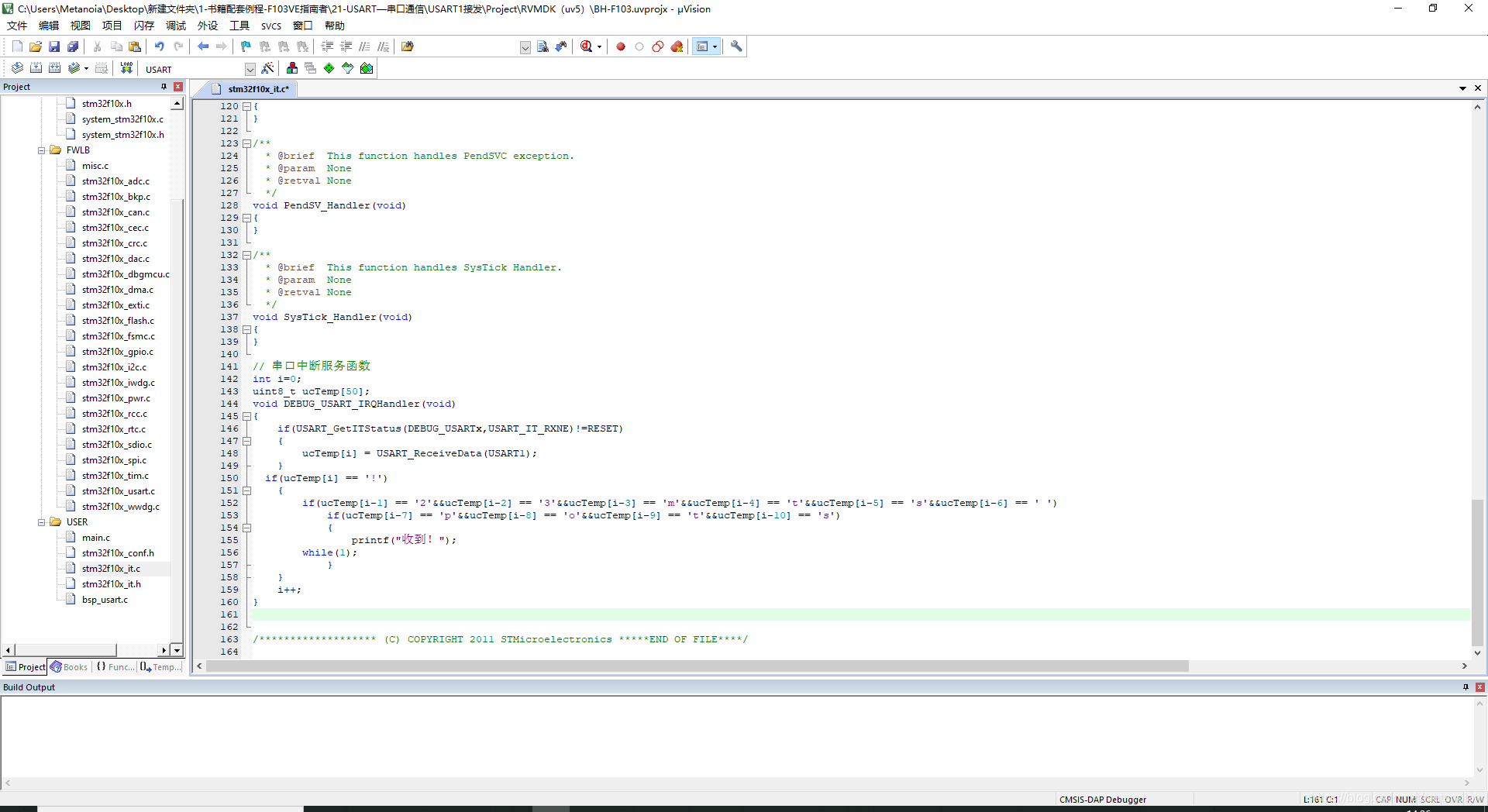Open the Configuration wrench icon
The width and height of the screenshot is (1488, 812).
point(736,46)
